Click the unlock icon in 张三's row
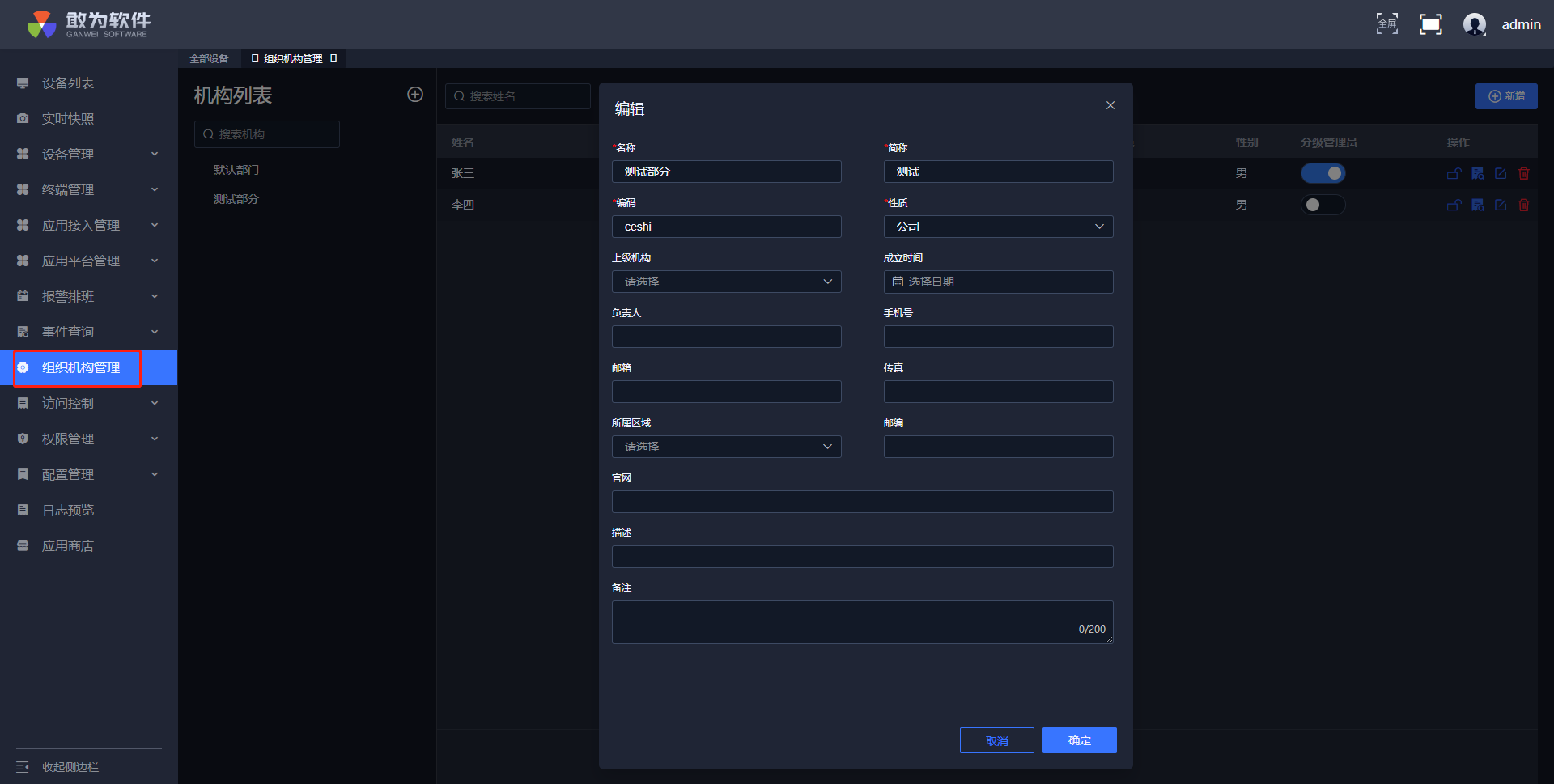This screenshot has height=784, width=1554. click(1454, 173)
